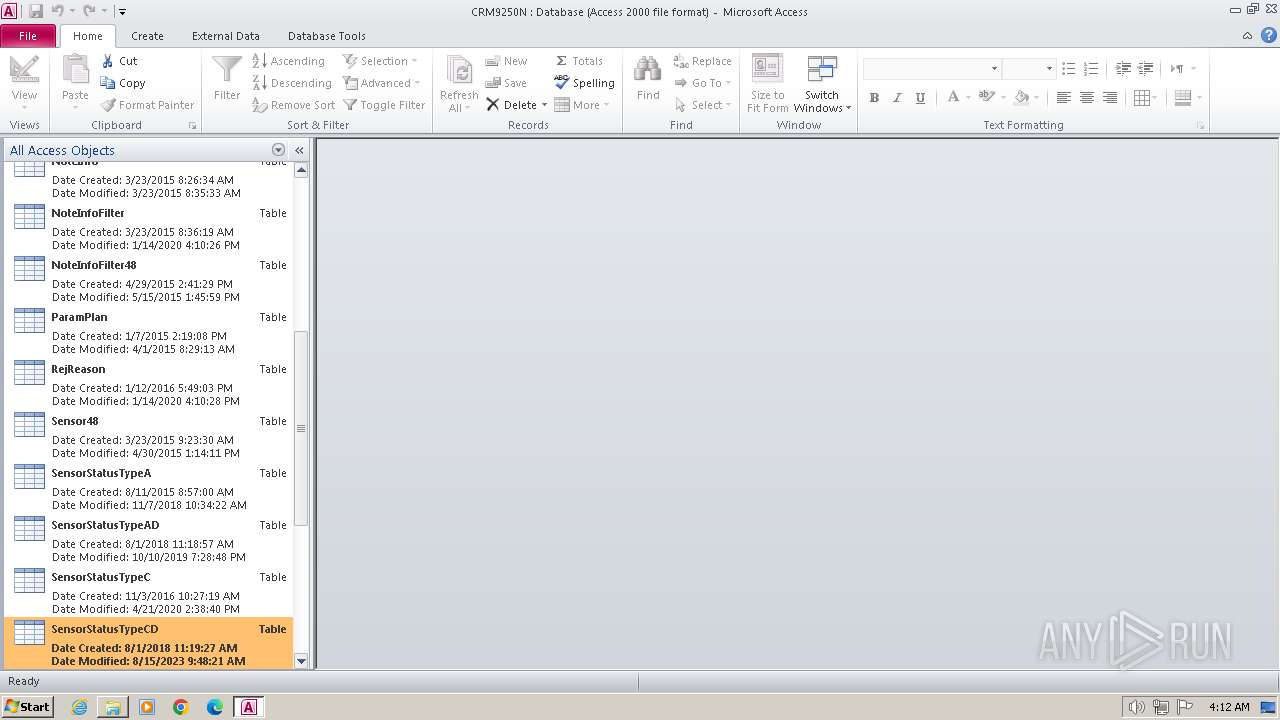
Task: Open Internet Explorer from the taskbar
Action: (79, 707)
